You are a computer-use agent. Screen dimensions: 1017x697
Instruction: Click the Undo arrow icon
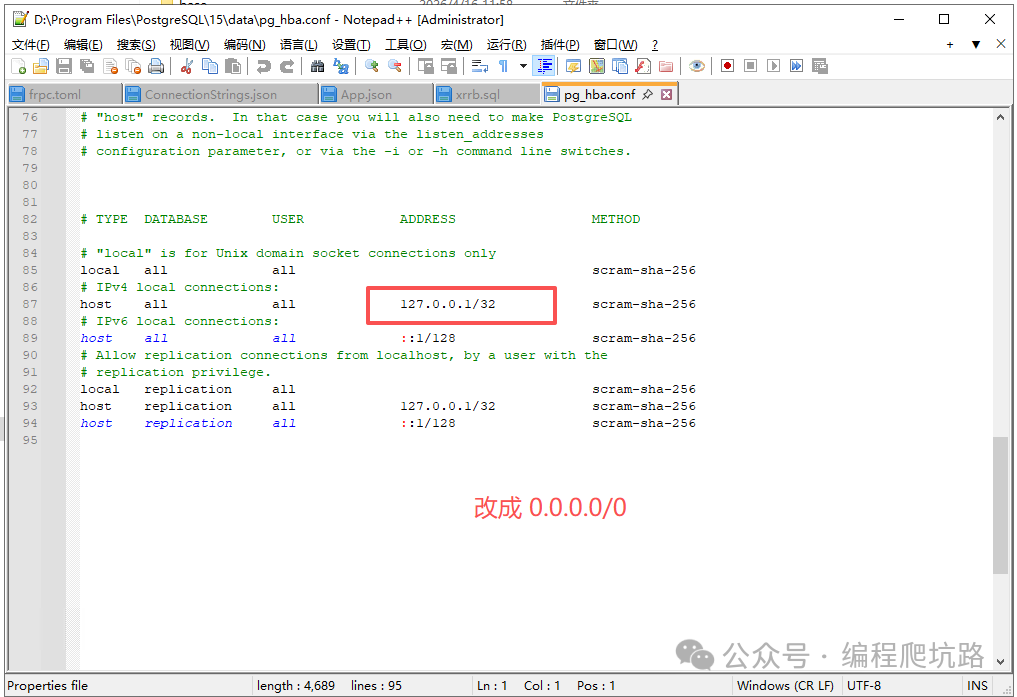[x=263, y=66]
